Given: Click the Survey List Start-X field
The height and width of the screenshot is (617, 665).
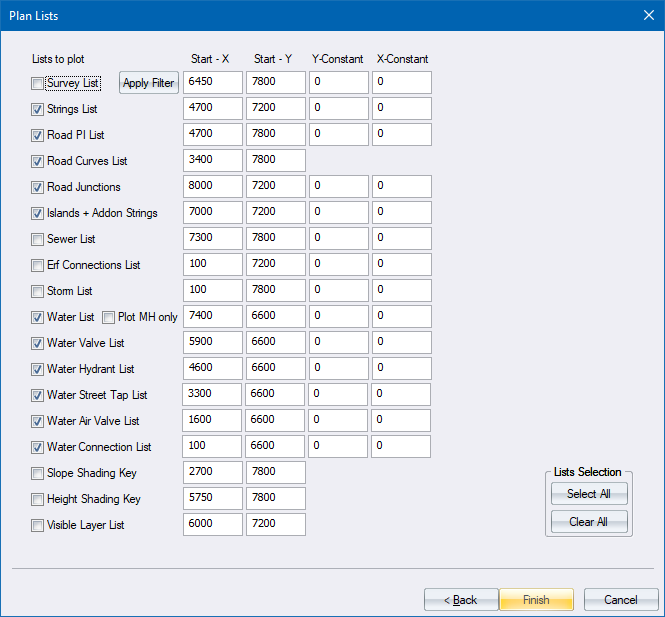Looking at the screenshot, I should pos(213,82).
